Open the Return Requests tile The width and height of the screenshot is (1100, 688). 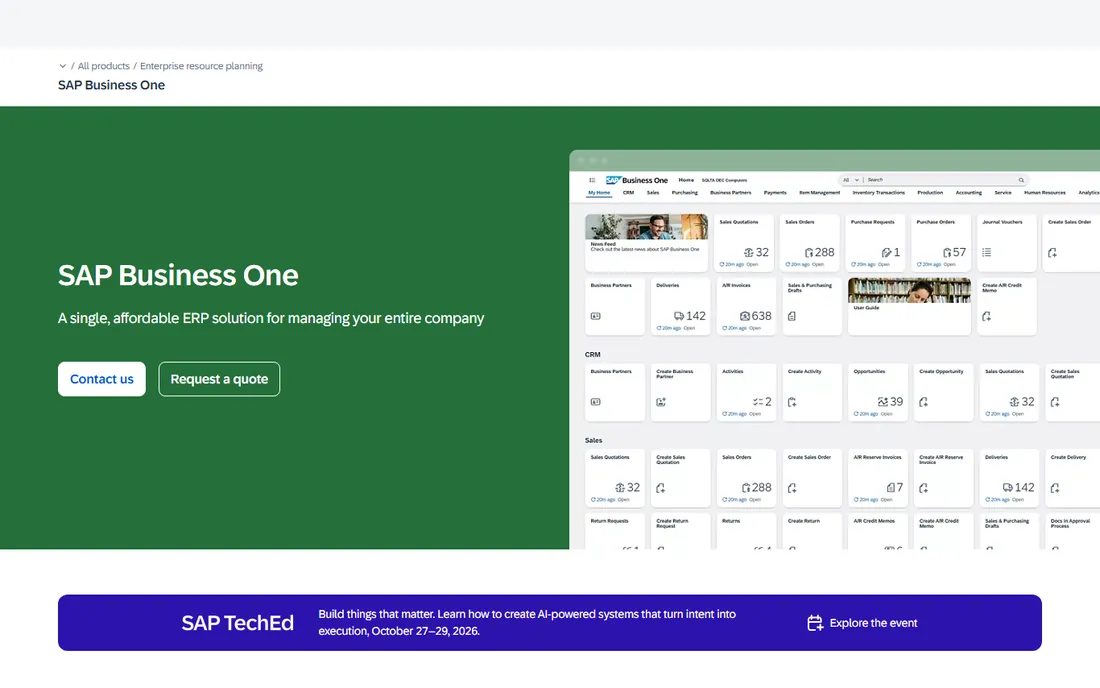tap(615, 532)
